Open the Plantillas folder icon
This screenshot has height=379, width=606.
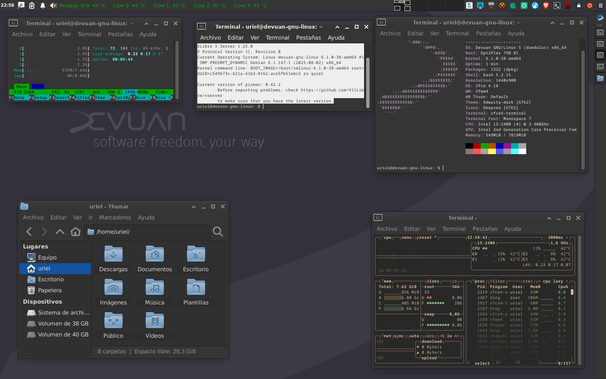196,288
